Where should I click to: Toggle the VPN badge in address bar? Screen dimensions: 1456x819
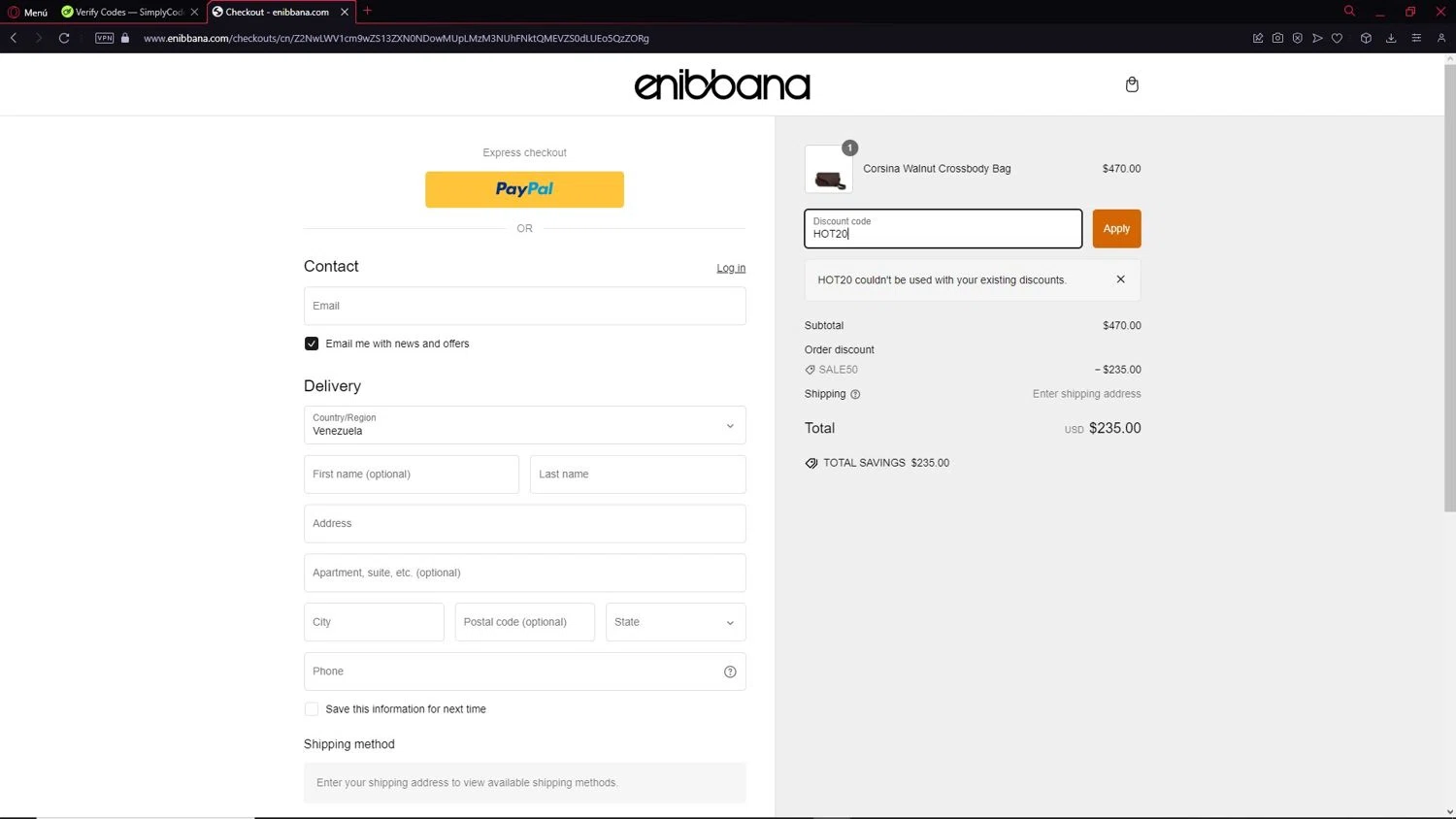tap(105, 38)
